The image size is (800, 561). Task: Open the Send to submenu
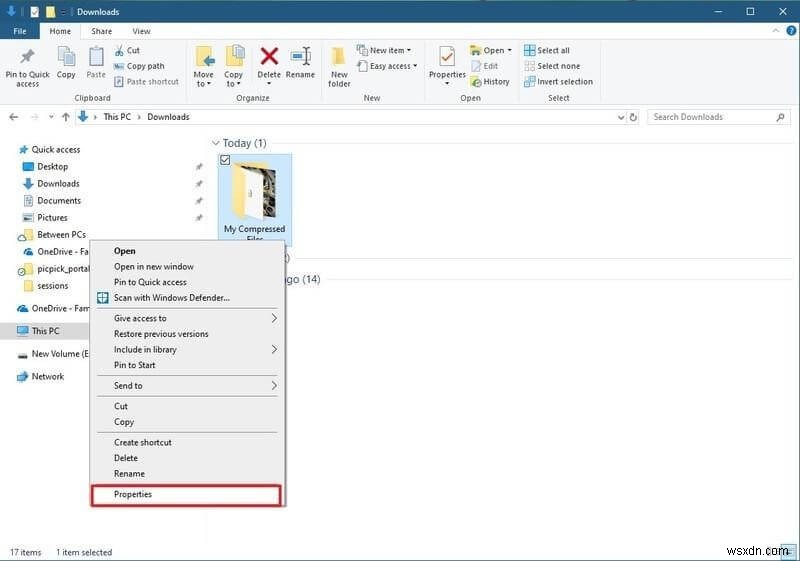(x=187, y=386)
